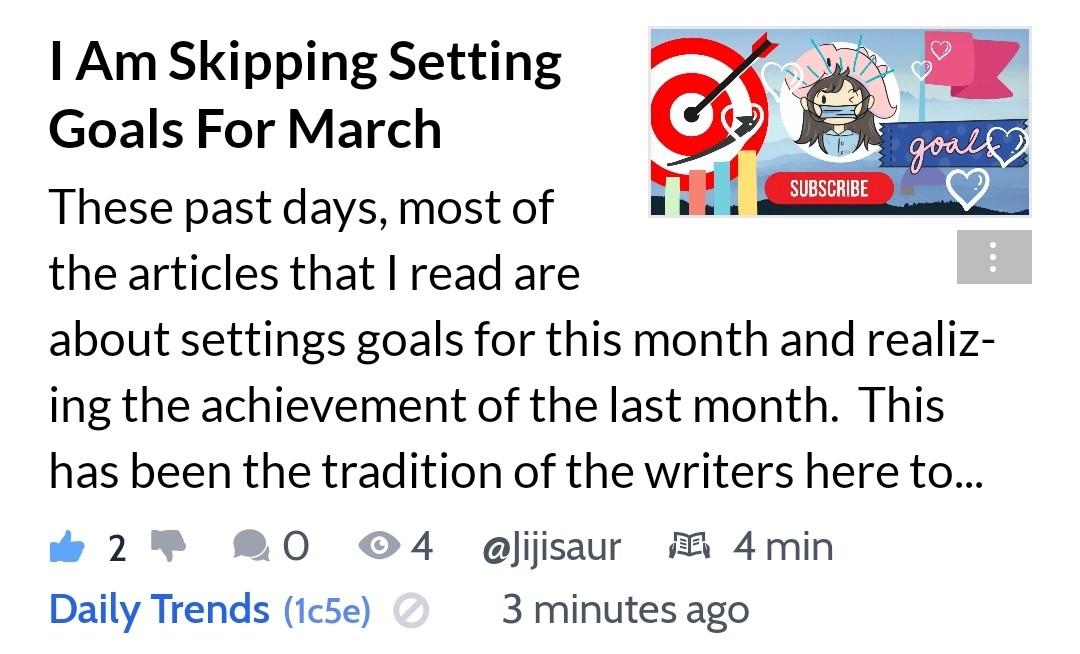Click the view count 4
Image resolution: width=1080 pixels, height=654 pixels.
(422, 547)
